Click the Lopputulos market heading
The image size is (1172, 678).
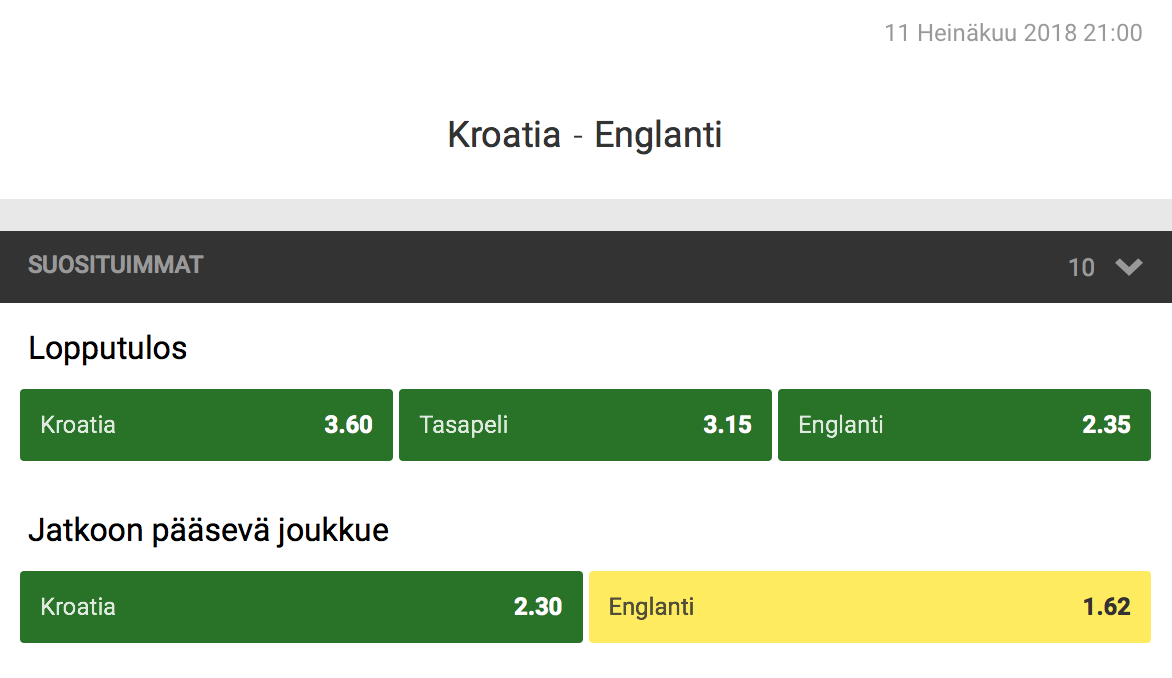(x=108, y=348)
